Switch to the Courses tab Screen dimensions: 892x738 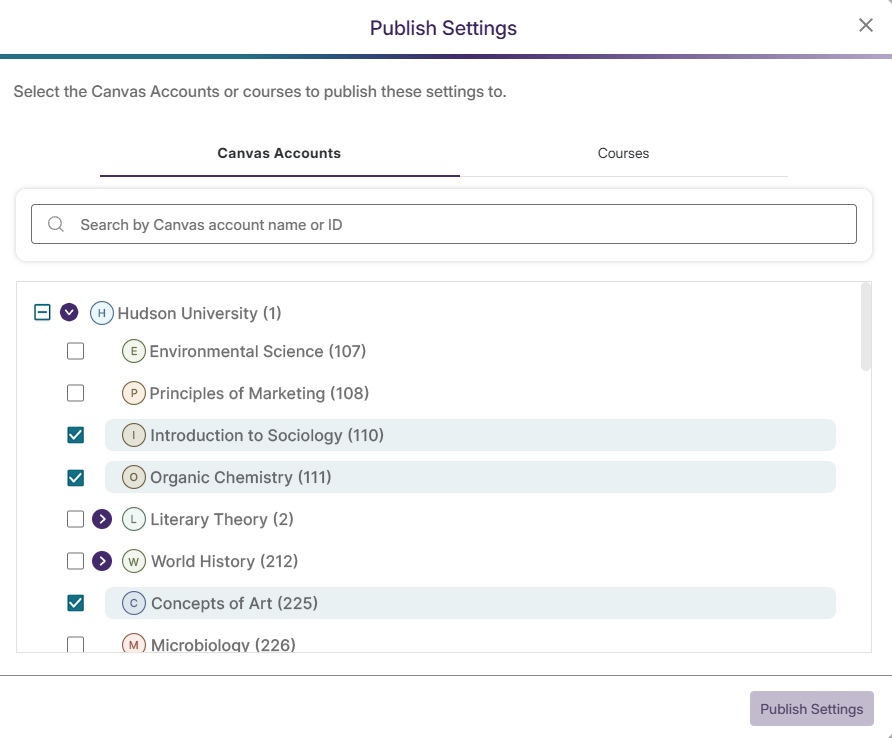tap(623, 154)
